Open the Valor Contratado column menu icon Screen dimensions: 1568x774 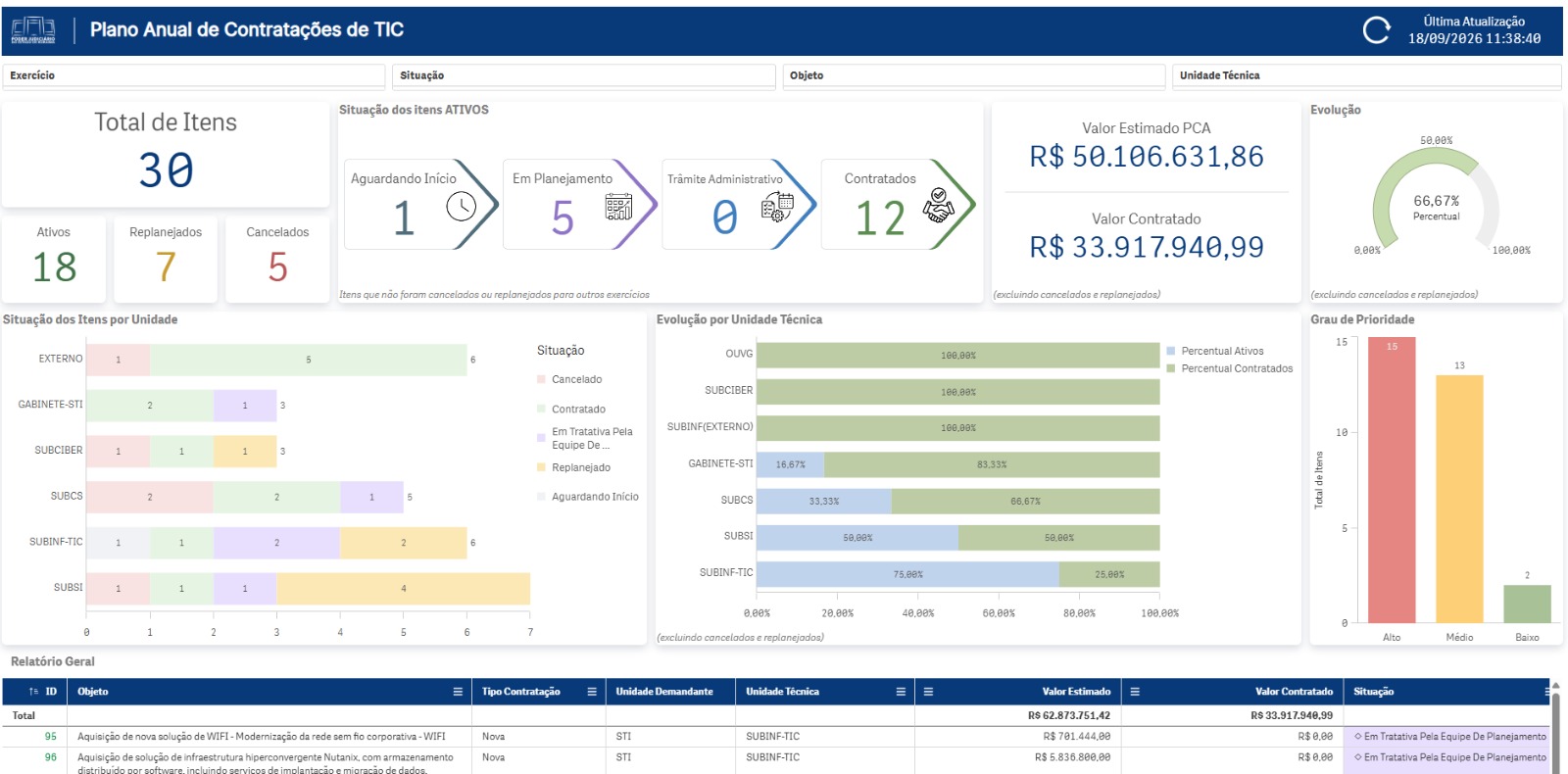point(1135,692)
